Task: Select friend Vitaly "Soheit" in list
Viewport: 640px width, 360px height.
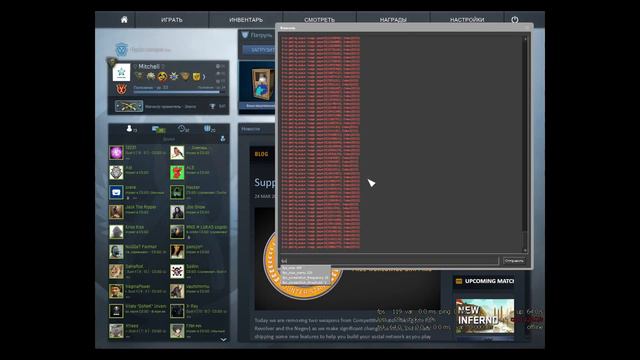Action: coord(138,311)
